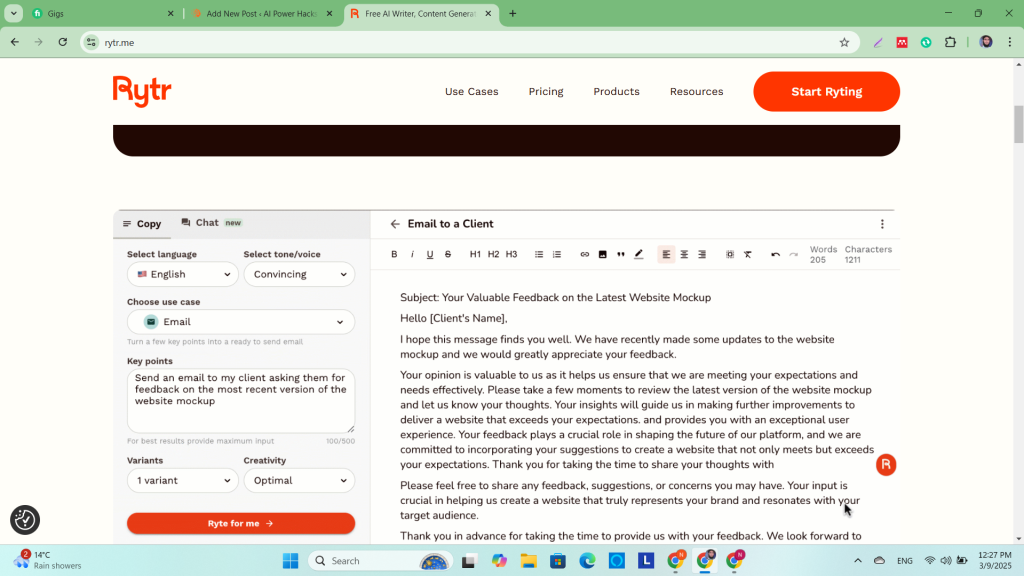Expand the Convincing tone dropdown
Viewport: 1024px width, 576px height.
tap(299, 274)
